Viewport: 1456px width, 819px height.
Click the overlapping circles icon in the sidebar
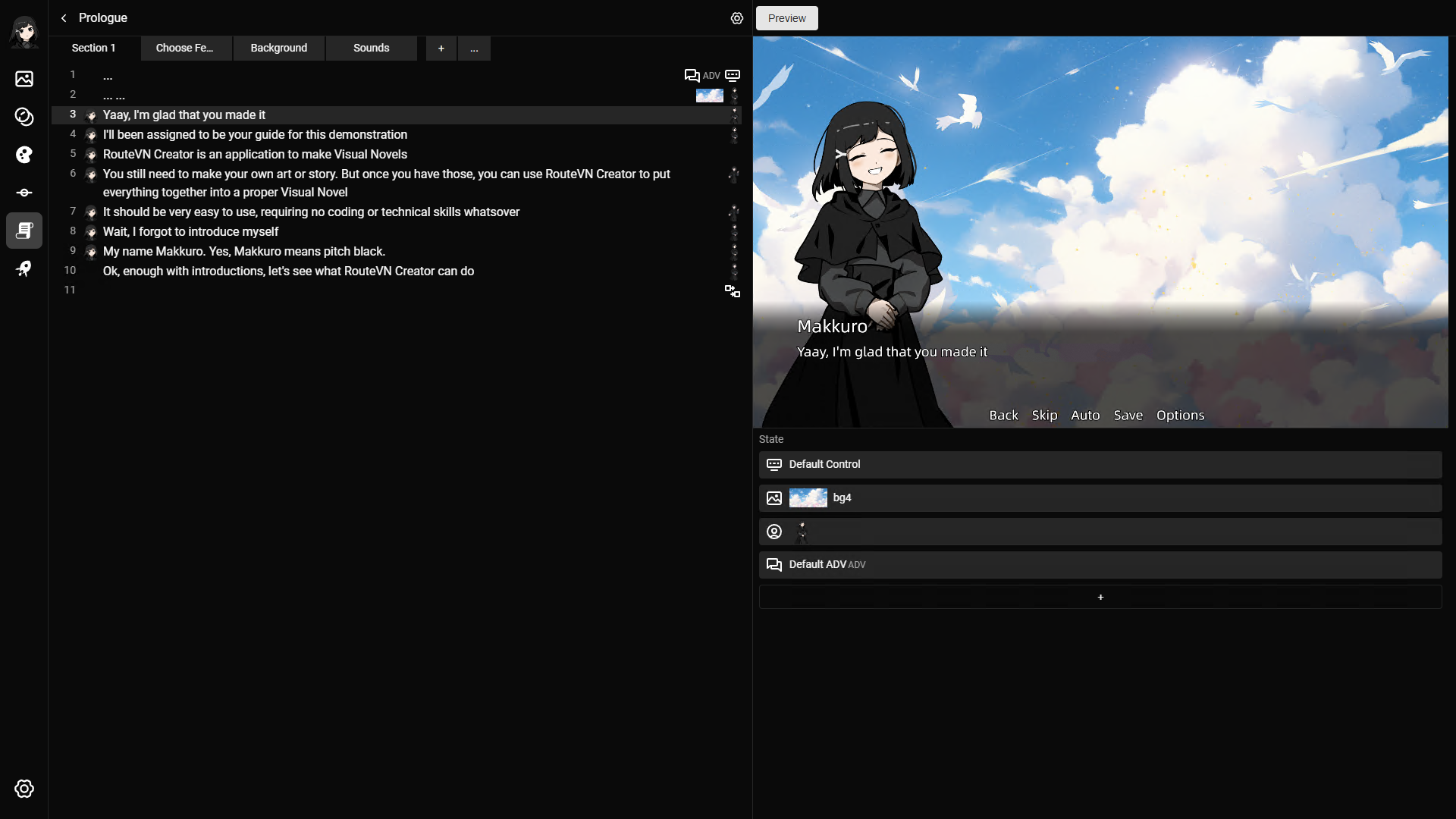(24, 117)
